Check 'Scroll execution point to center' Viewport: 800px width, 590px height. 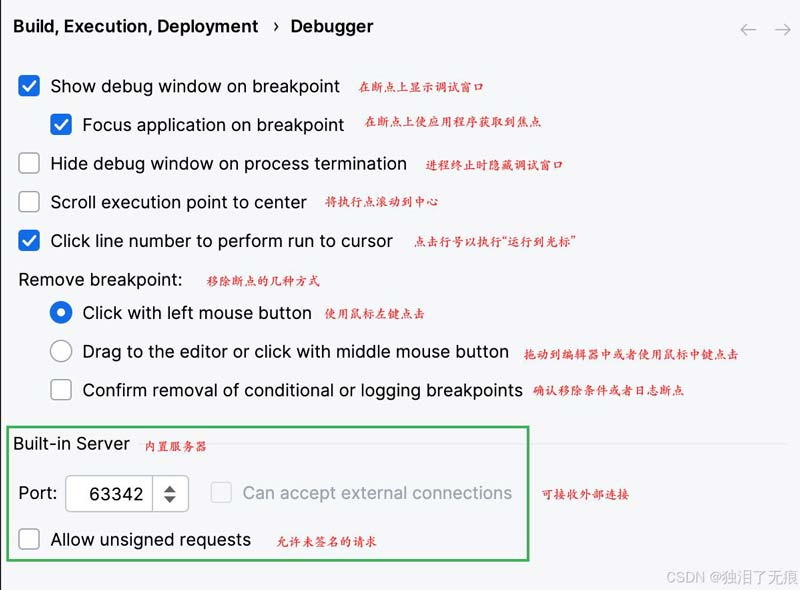coord(29,202)
